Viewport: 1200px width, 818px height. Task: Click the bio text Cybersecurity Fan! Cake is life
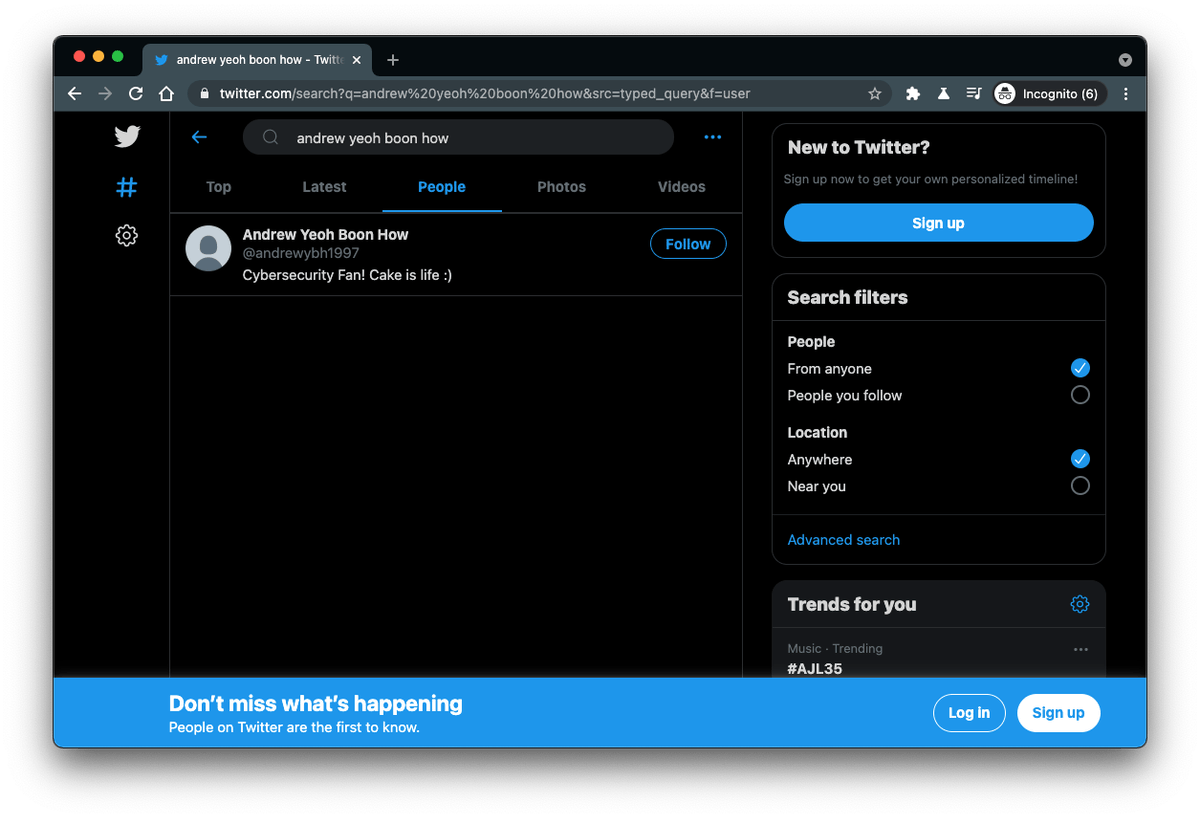coord(347,275)
